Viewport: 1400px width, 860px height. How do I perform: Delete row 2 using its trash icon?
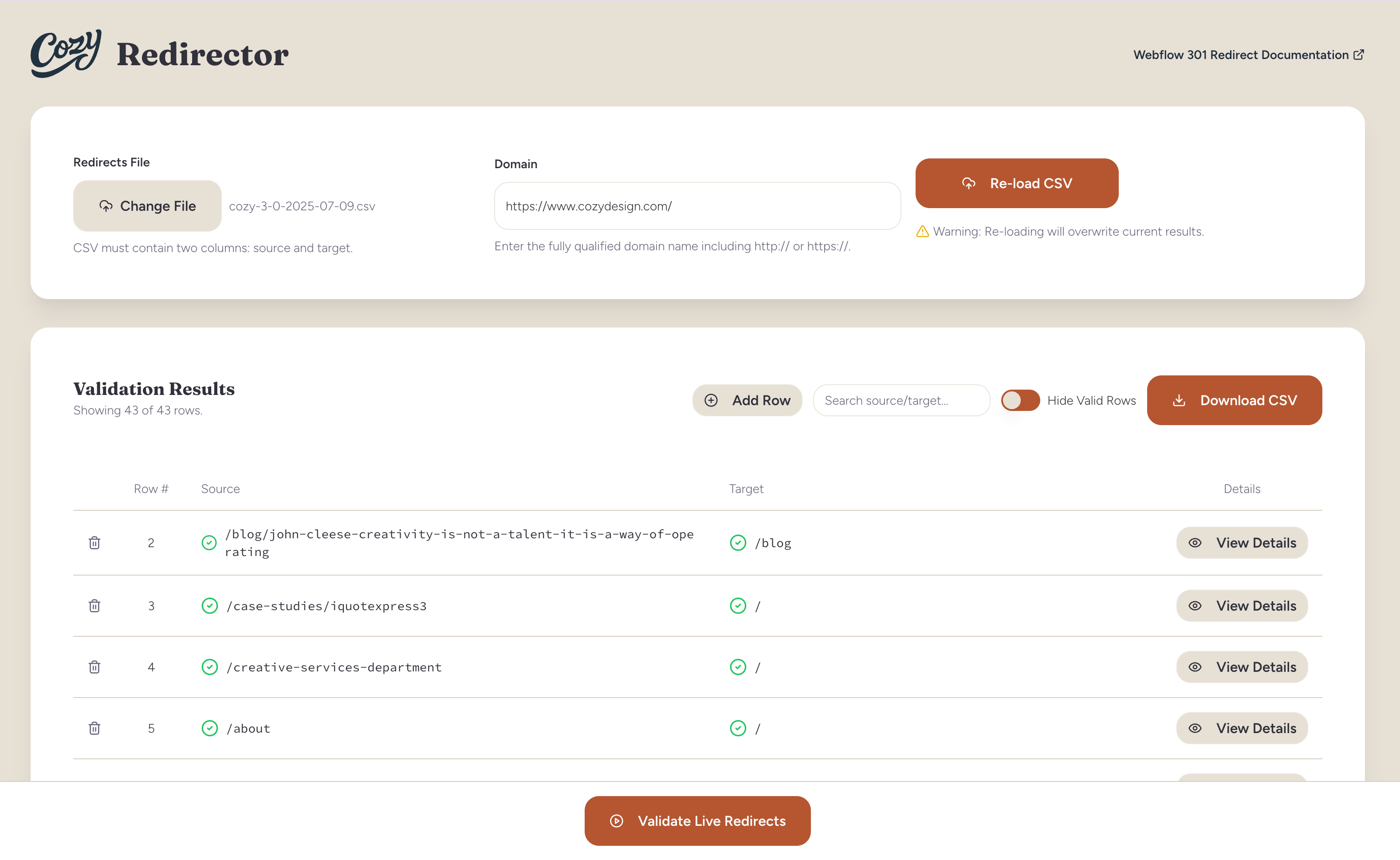point(94,543)
